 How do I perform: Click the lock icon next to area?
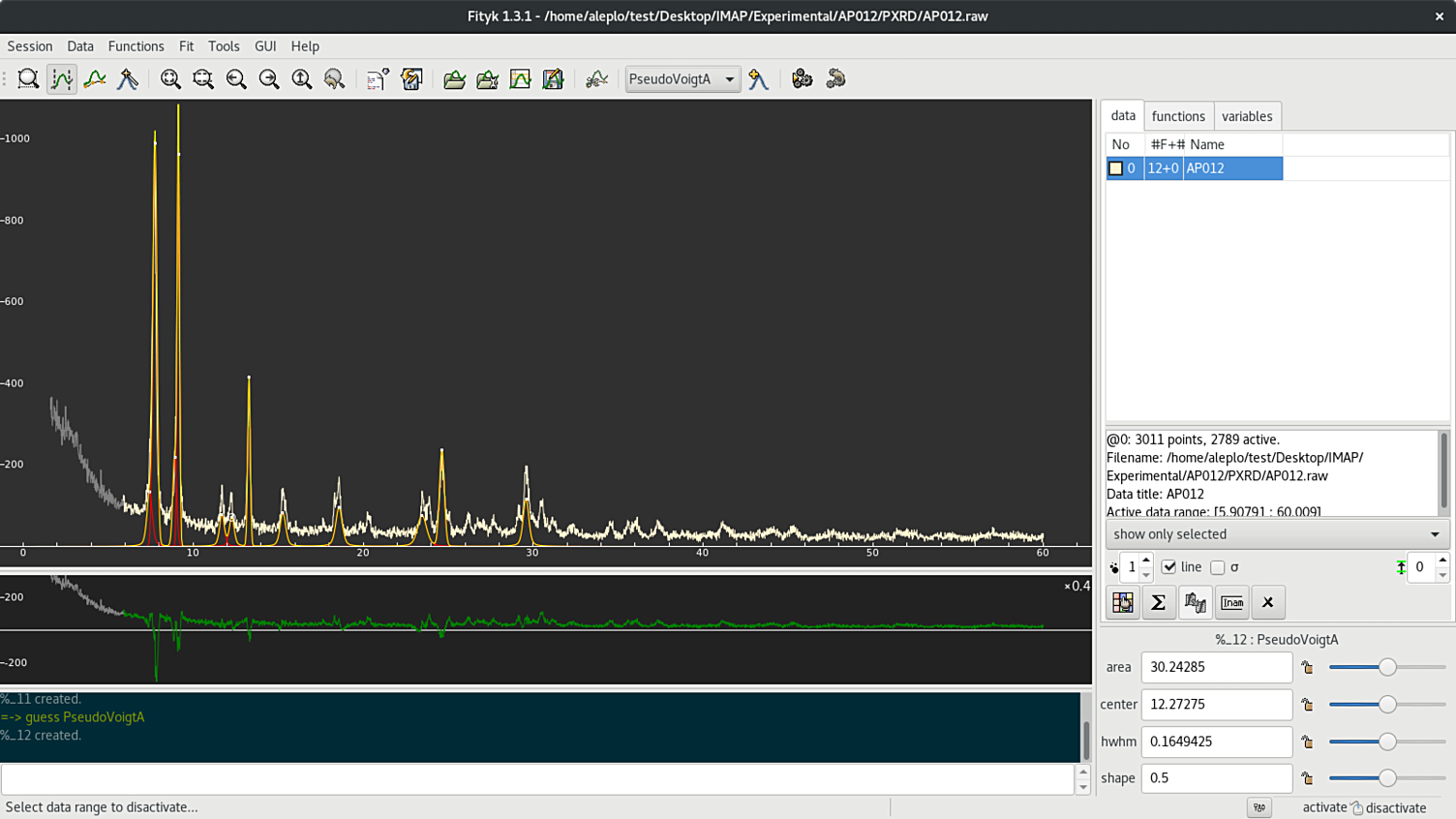pos(1307,667)
